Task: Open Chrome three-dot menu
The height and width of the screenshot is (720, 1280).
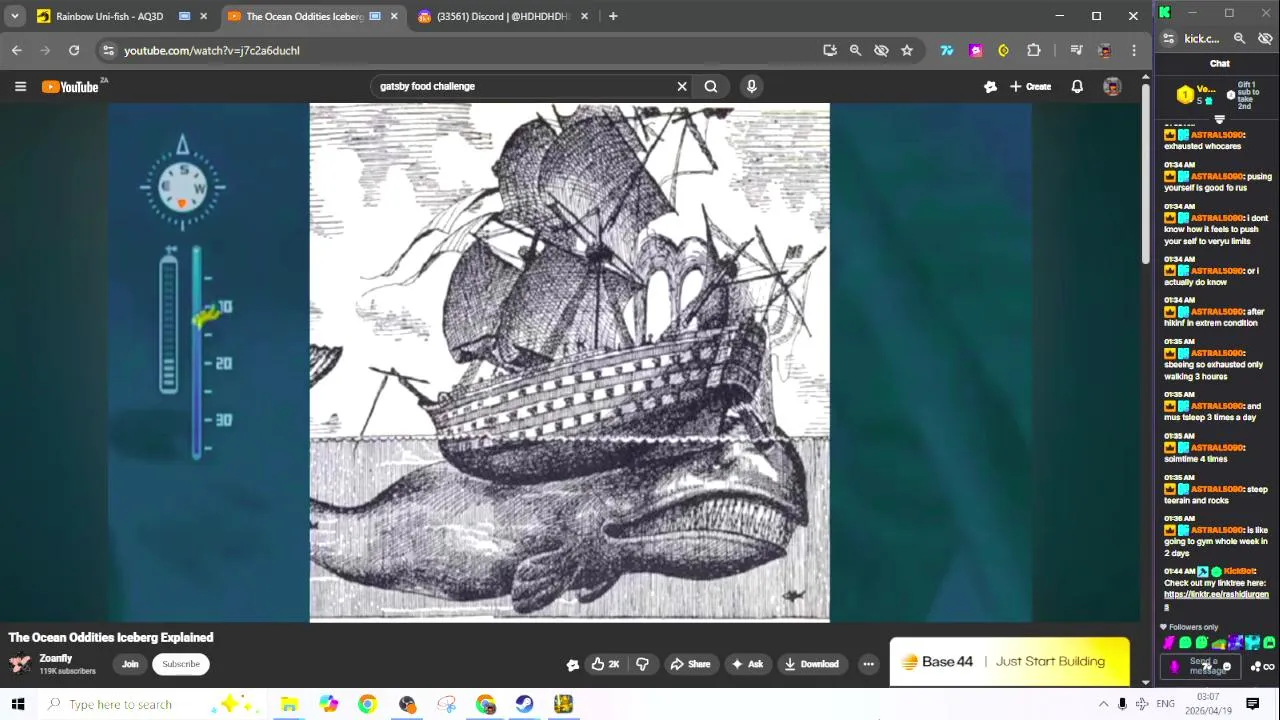Action: (1134, 50)
